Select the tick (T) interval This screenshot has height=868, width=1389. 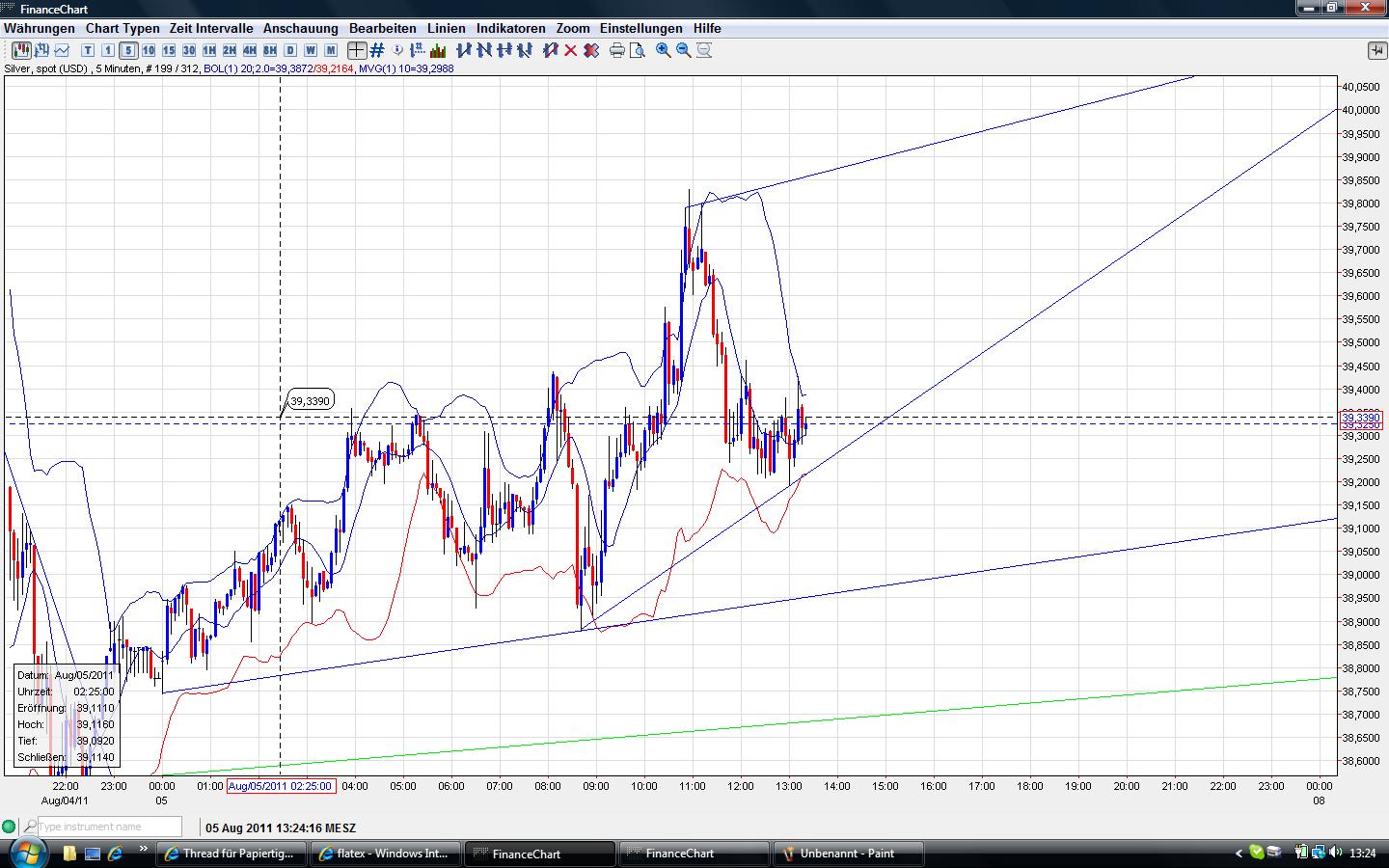88,50
